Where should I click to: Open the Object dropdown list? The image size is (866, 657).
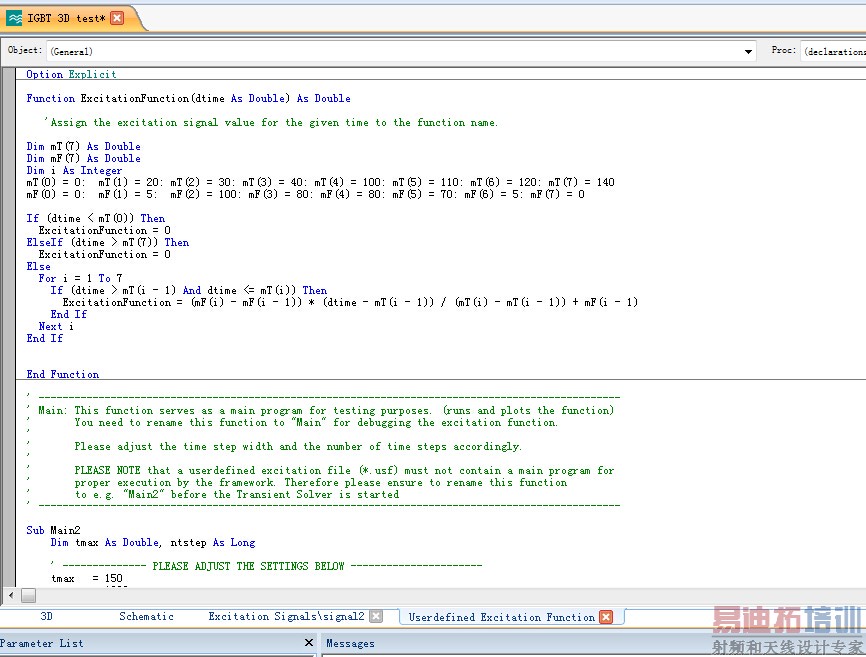pos(748,51)
